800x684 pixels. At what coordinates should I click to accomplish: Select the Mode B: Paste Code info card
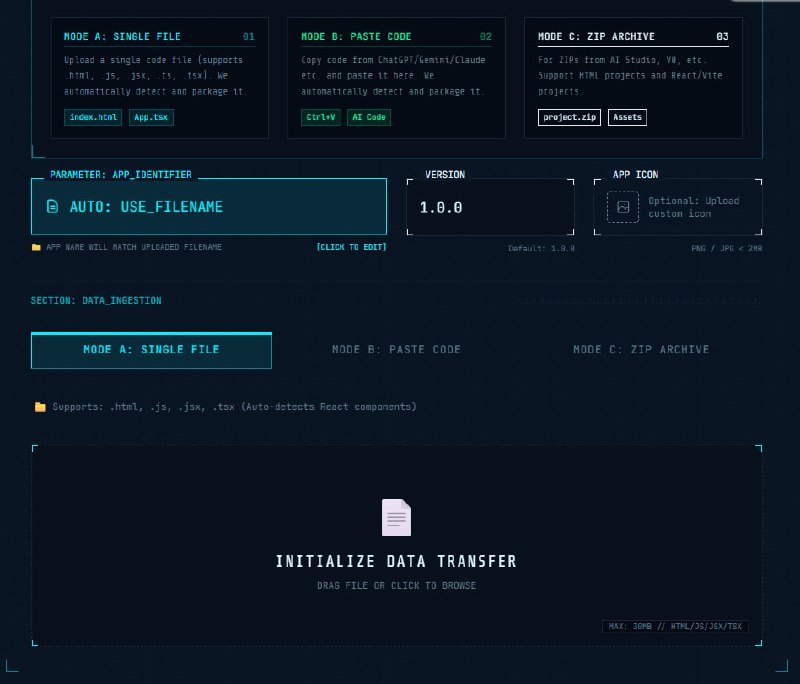tap(396, 77)
